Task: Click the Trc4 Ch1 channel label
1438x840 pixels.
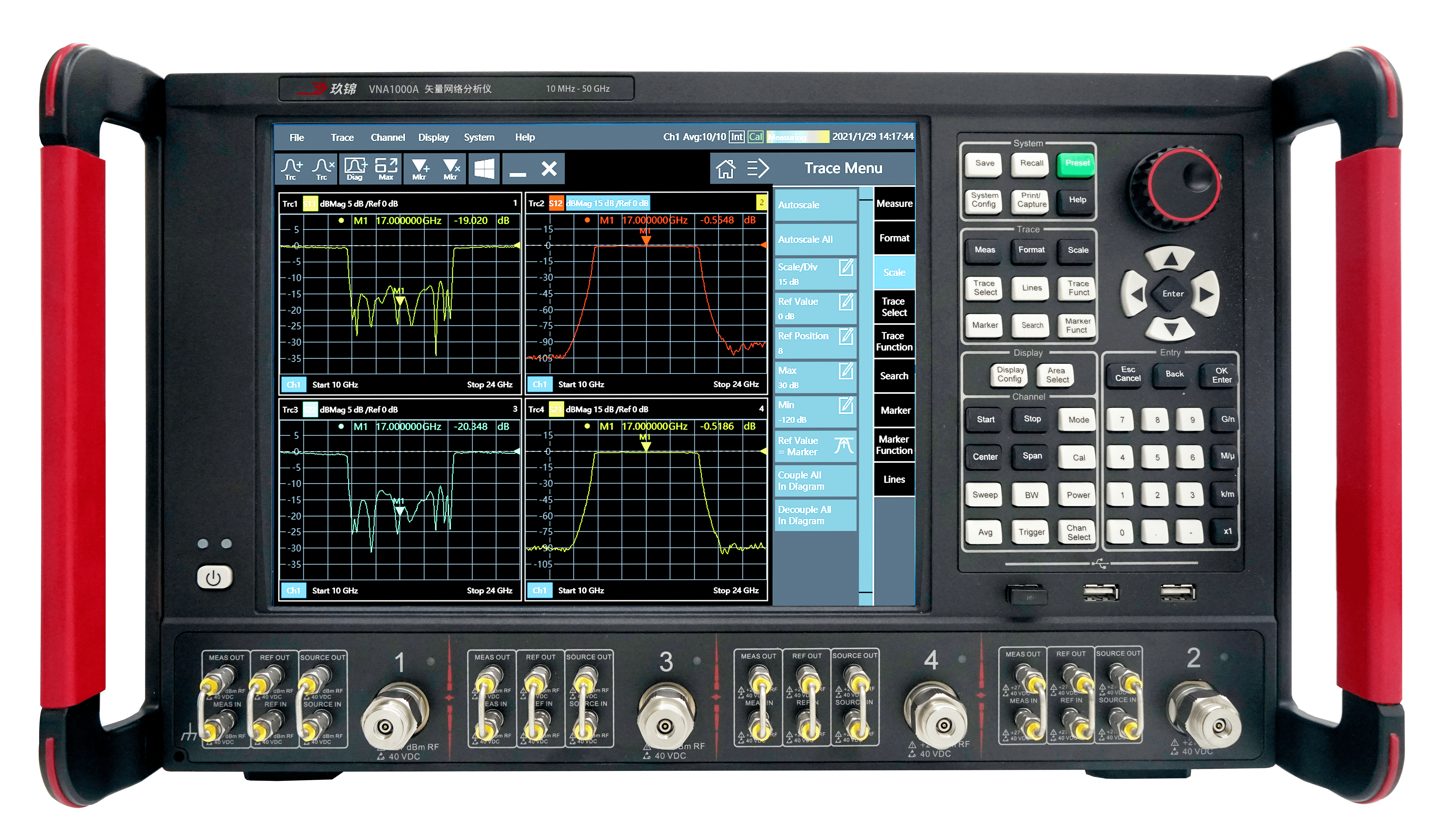Action: (x=540, y=591)
